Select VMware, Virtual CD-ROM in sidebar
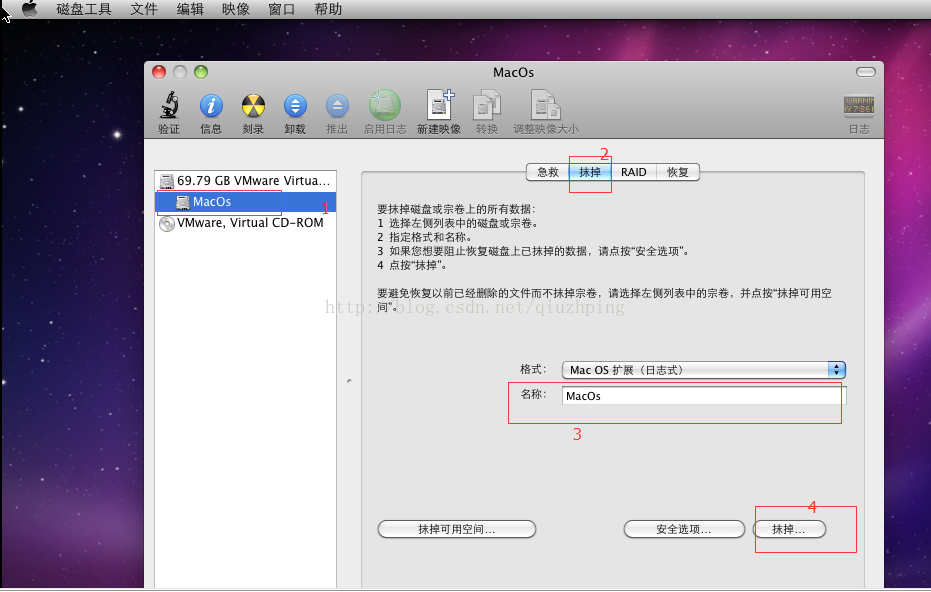This screenshot has height=592, width=931. (x=245, y=223)
